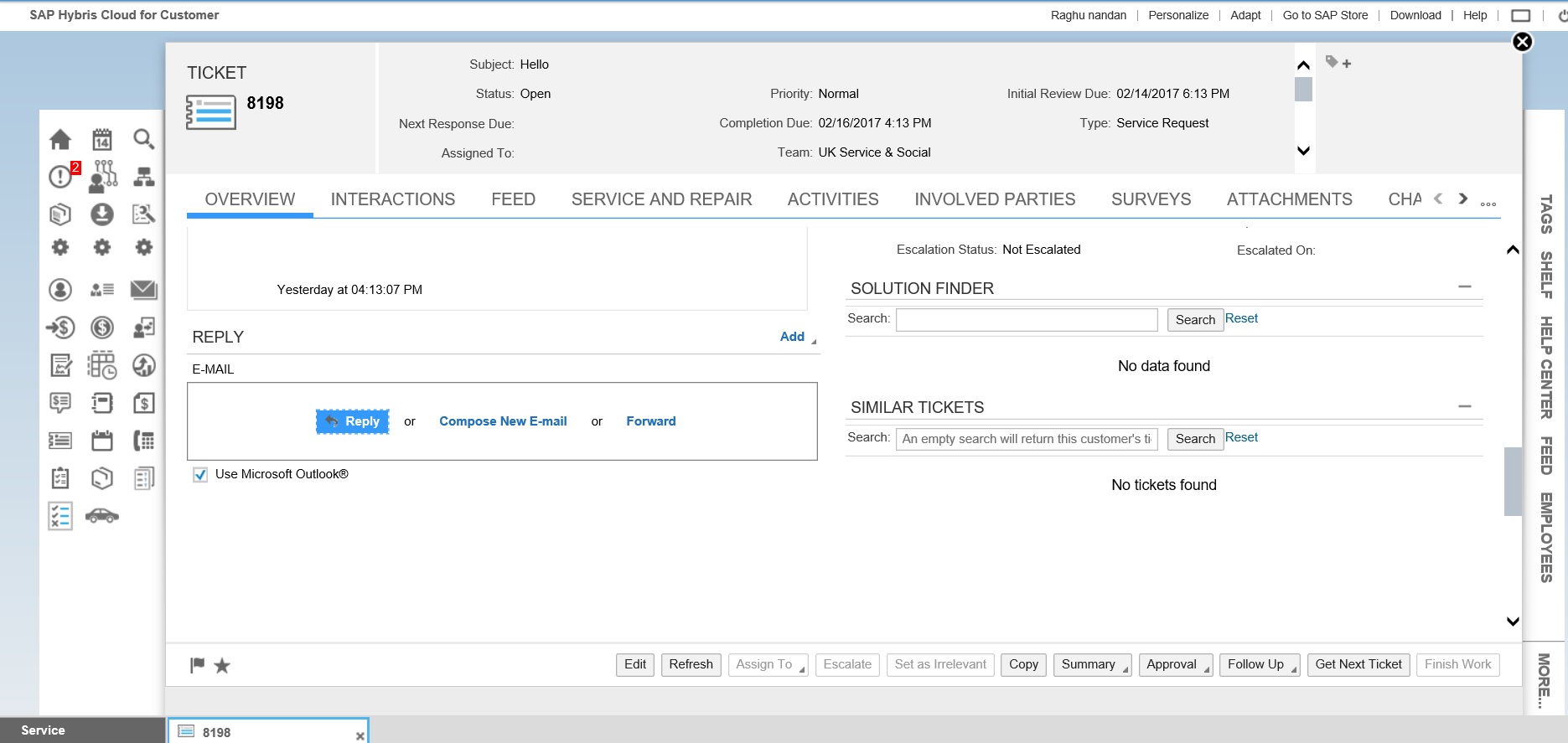Open the calendar icon showing 14

pos(102,139)
